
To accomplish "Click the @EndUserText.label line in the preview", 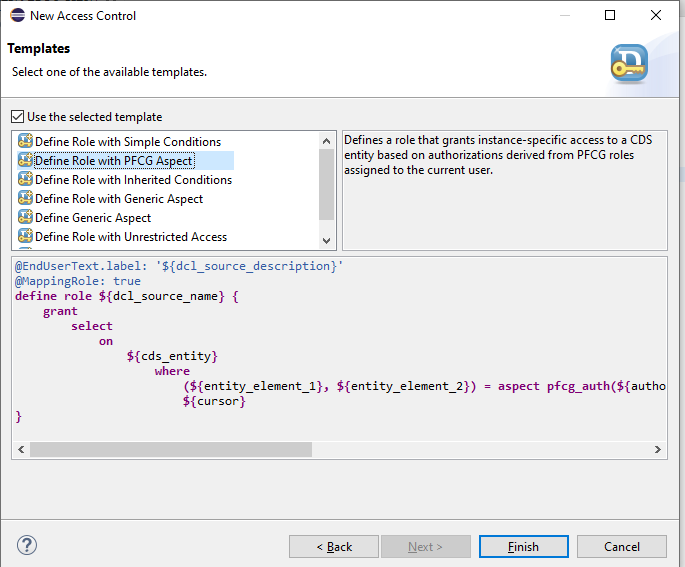I will 179,266.
